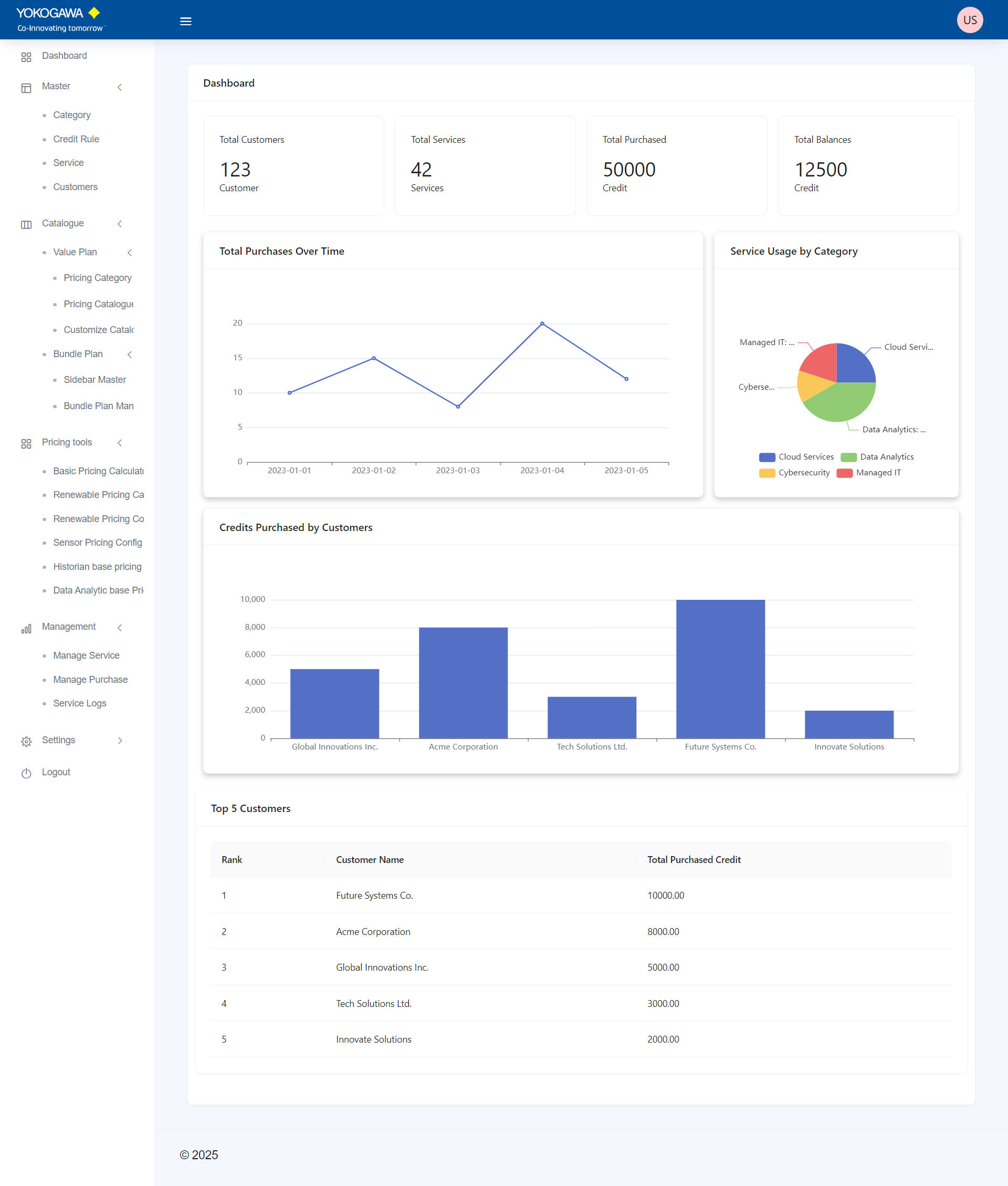The width and height of the screenshot is (1008, 1186).
Task: Click the Managed IT red legend swatch
Action: tap(844, 473)
